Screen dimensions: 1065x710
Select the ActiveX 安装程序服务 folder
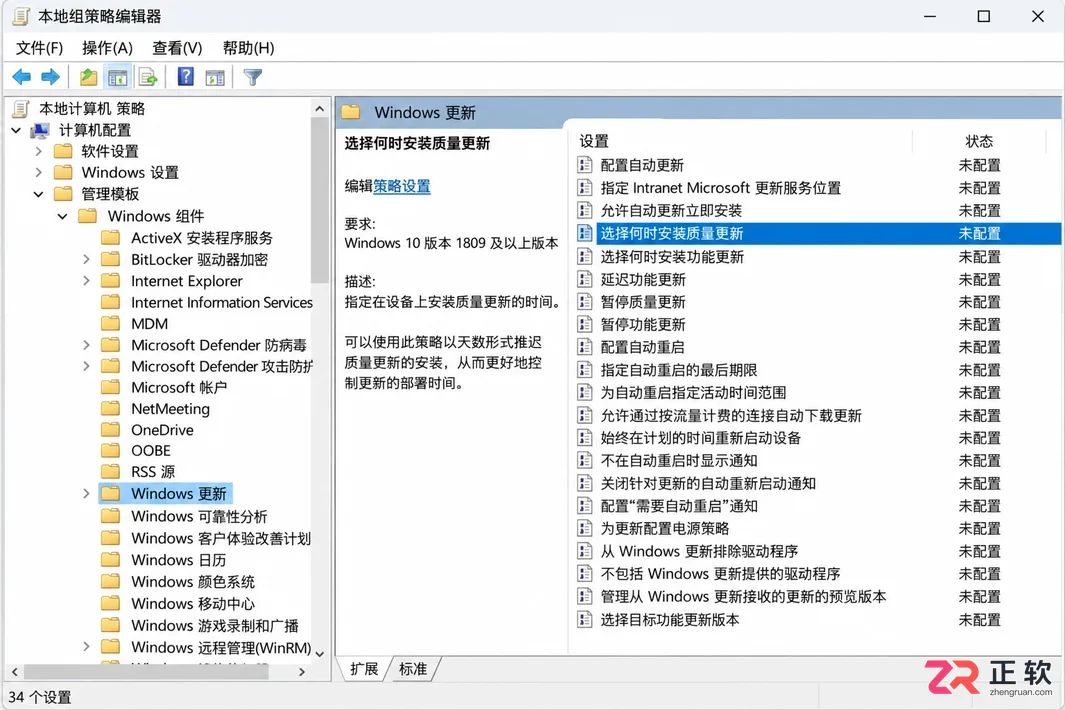pyautogui.click(x=202, y=238)
